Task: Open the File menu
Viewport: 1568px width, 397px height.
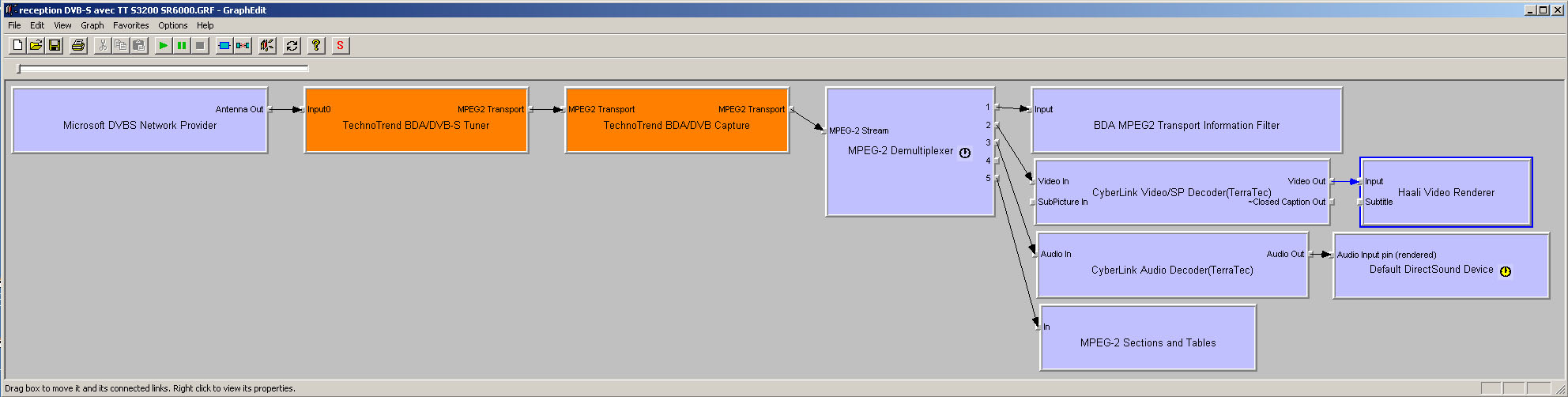Action: (x=14, y=25)
